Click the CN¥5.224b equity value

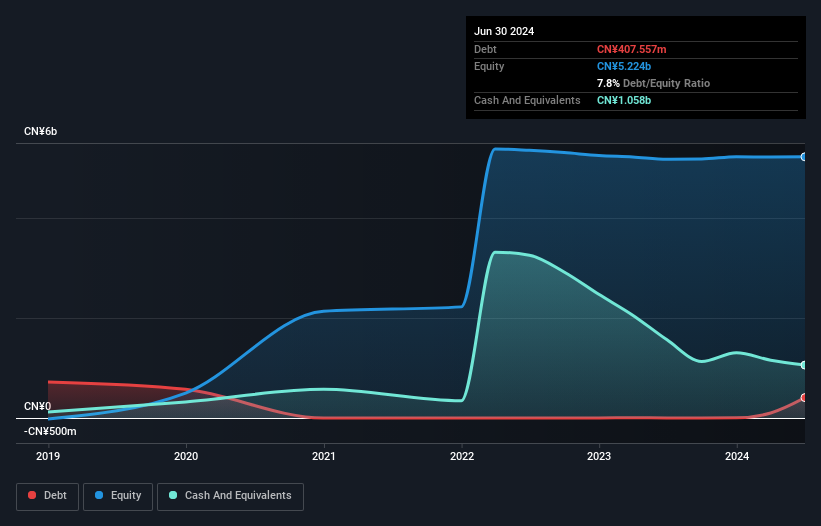(624, 66)
